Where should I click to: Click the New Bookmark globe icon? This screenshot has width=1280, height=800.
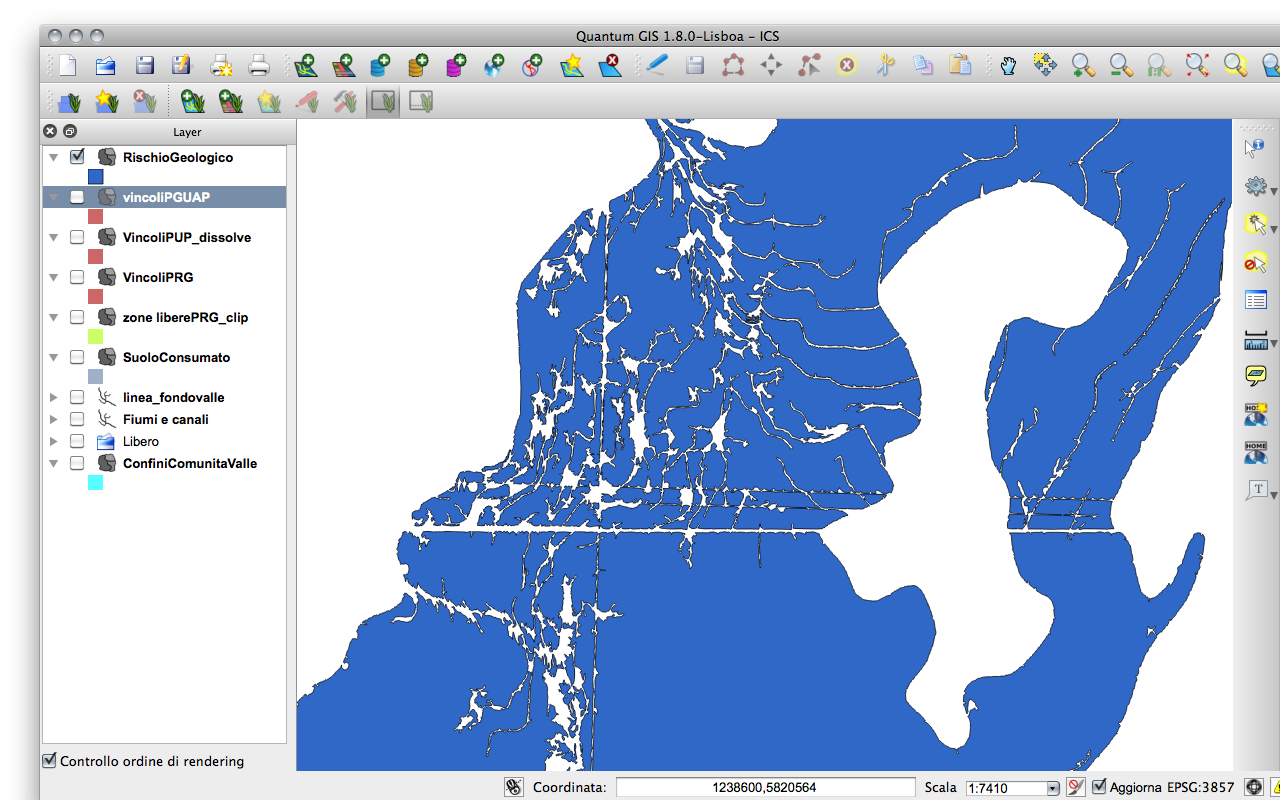click(1255, 414)
